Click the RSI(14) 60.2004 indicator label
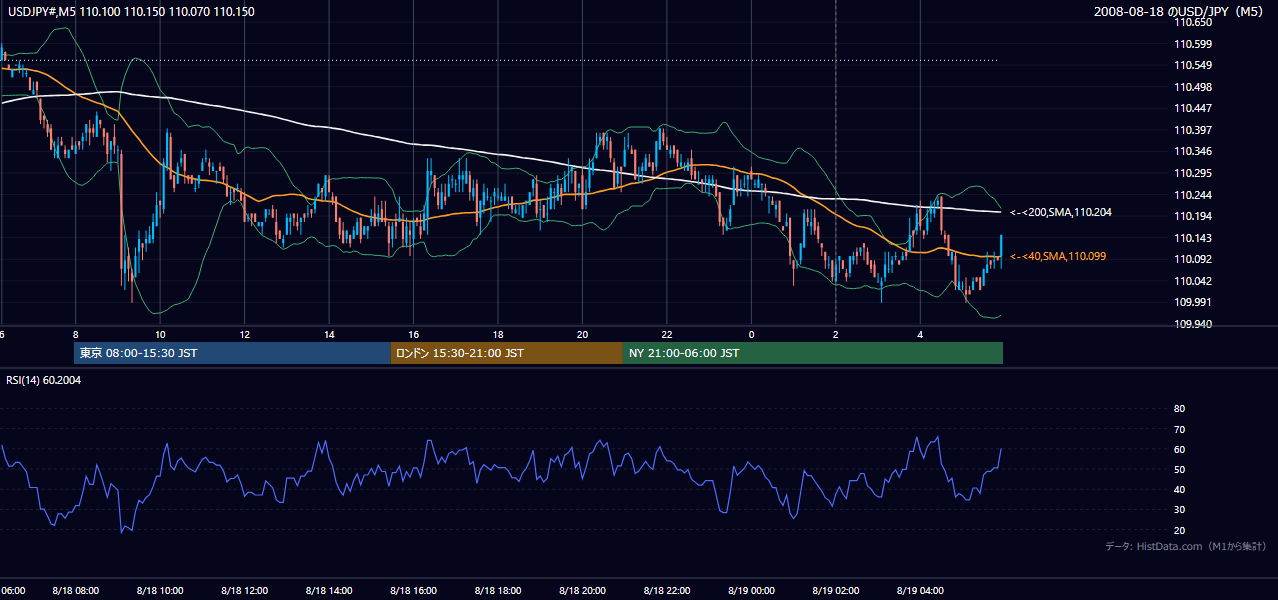The width and height of the screenshot is (1278, 600). [42, 380]
